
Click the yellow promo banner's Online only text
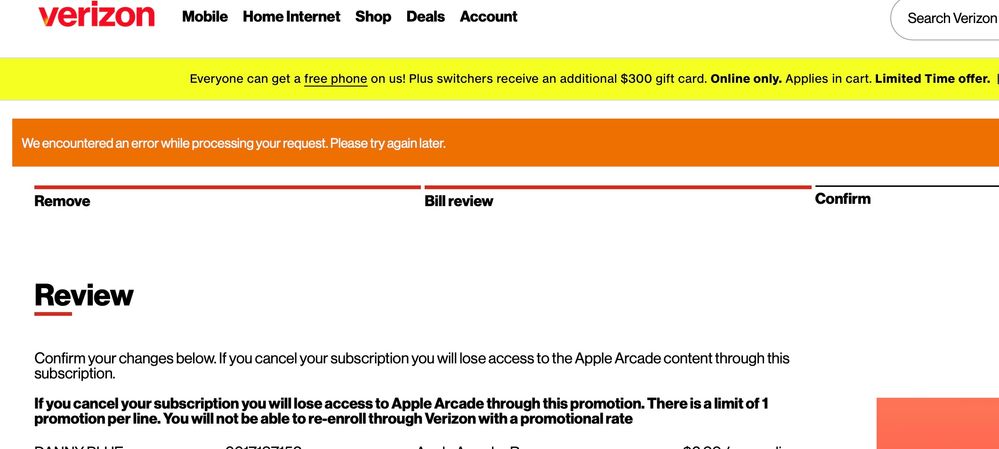point(746,79)
